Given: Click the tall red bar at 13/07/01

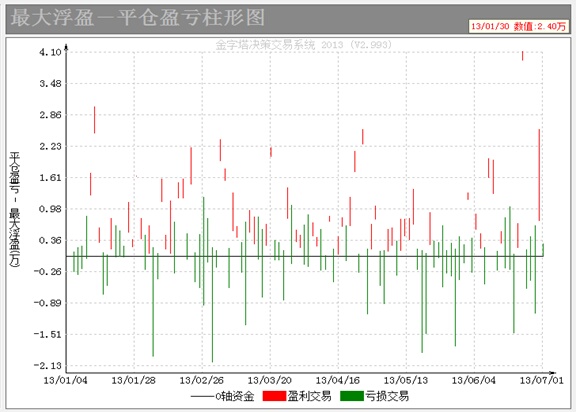Looking at the screenshot, I should (539, 175).
